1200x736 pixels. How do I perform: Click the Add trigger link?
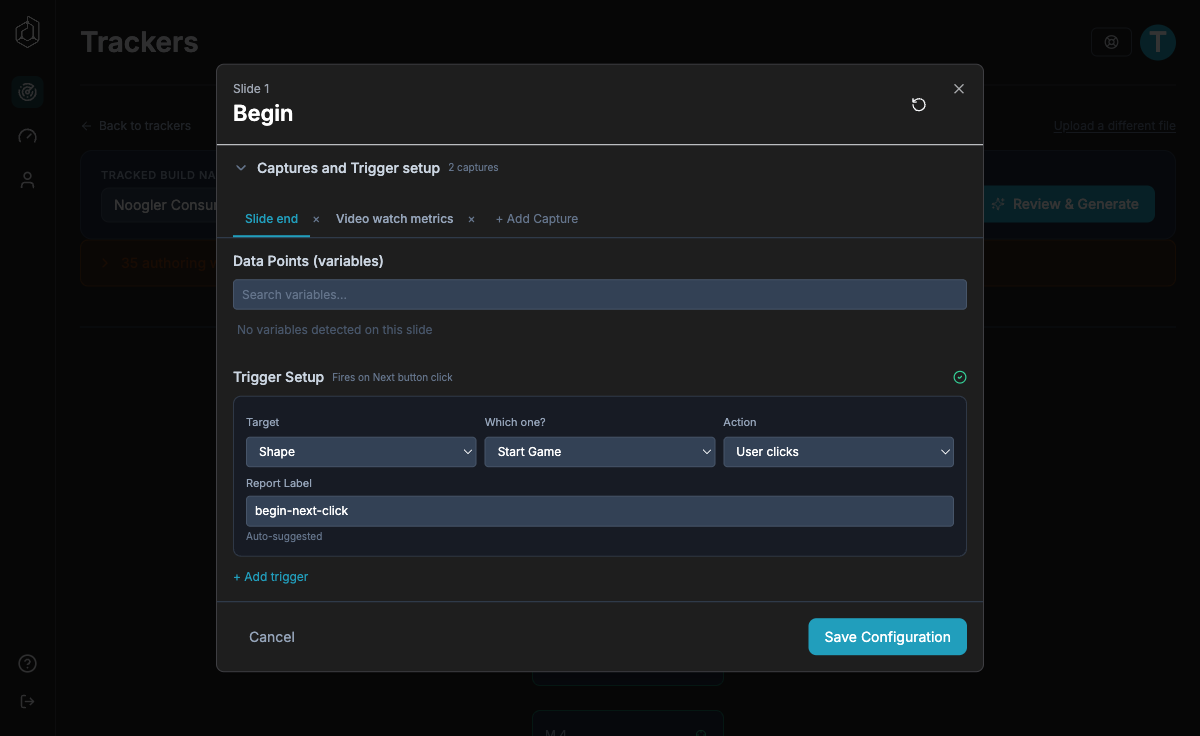(x=271, y=577)
